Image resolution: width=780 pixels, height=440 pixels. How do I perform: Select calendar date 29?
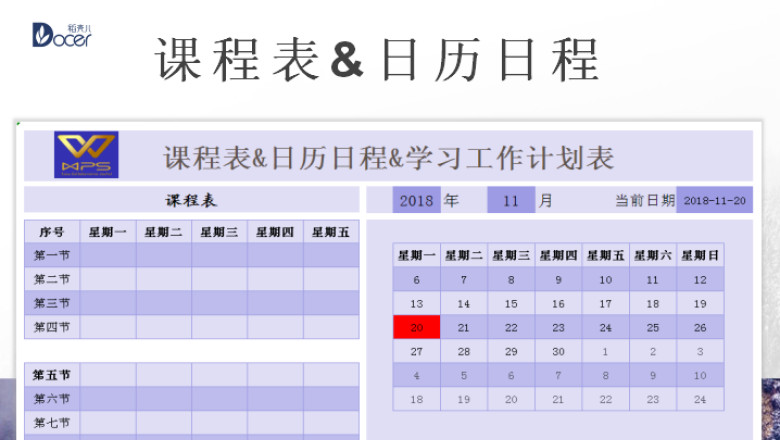tap(511, 351)
